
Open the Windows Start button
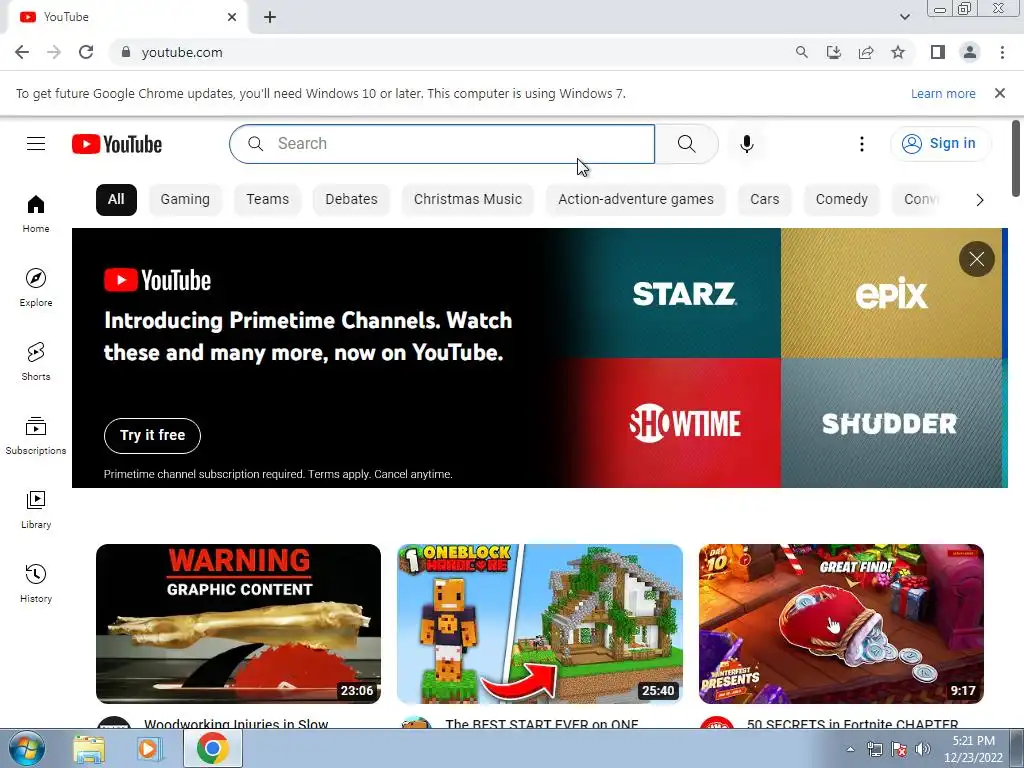point(26,748)
